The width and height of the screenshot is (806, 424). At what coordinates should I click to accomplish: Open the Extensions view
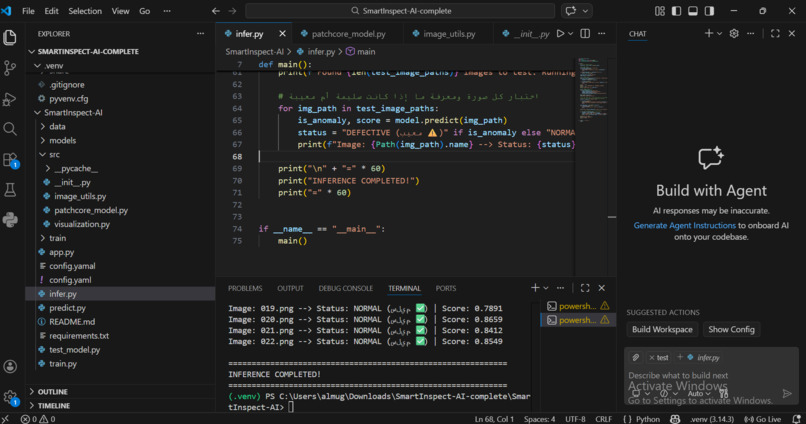coord(10,160)
